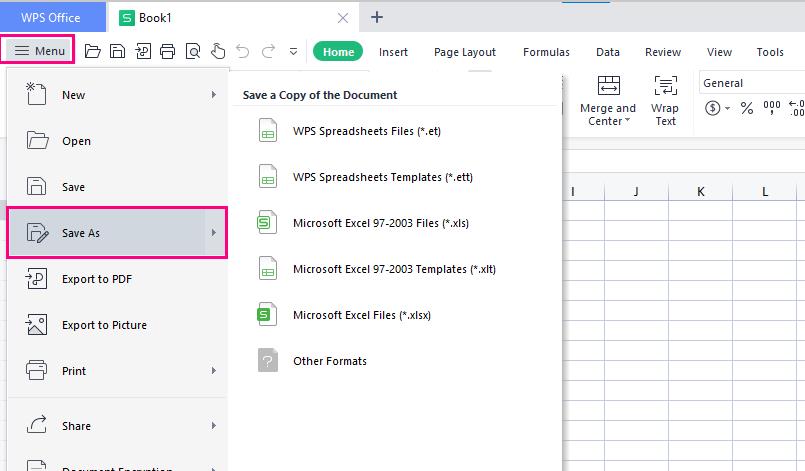The image size is (805, 471).
Task: Close the Book1 tab
Action: click(343, 18)
